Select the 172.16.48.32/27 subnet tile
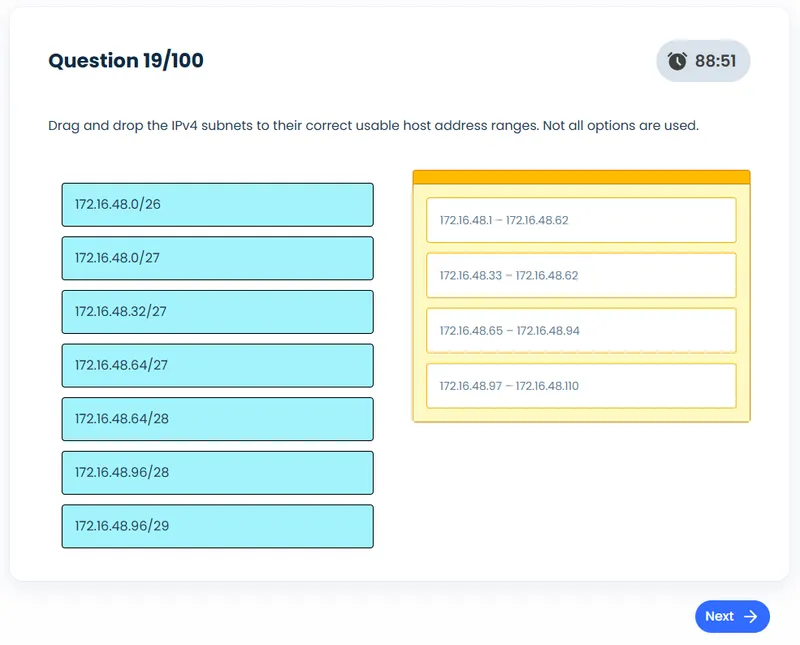The image size is (800, 645). [217, 312]
